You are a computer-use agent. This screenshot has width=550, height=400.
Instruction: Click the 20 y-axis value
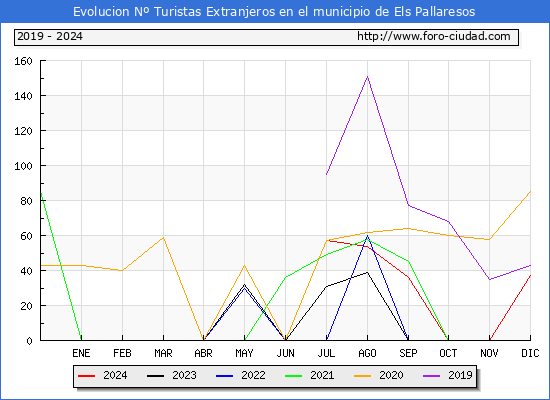(x=26, y=306)
